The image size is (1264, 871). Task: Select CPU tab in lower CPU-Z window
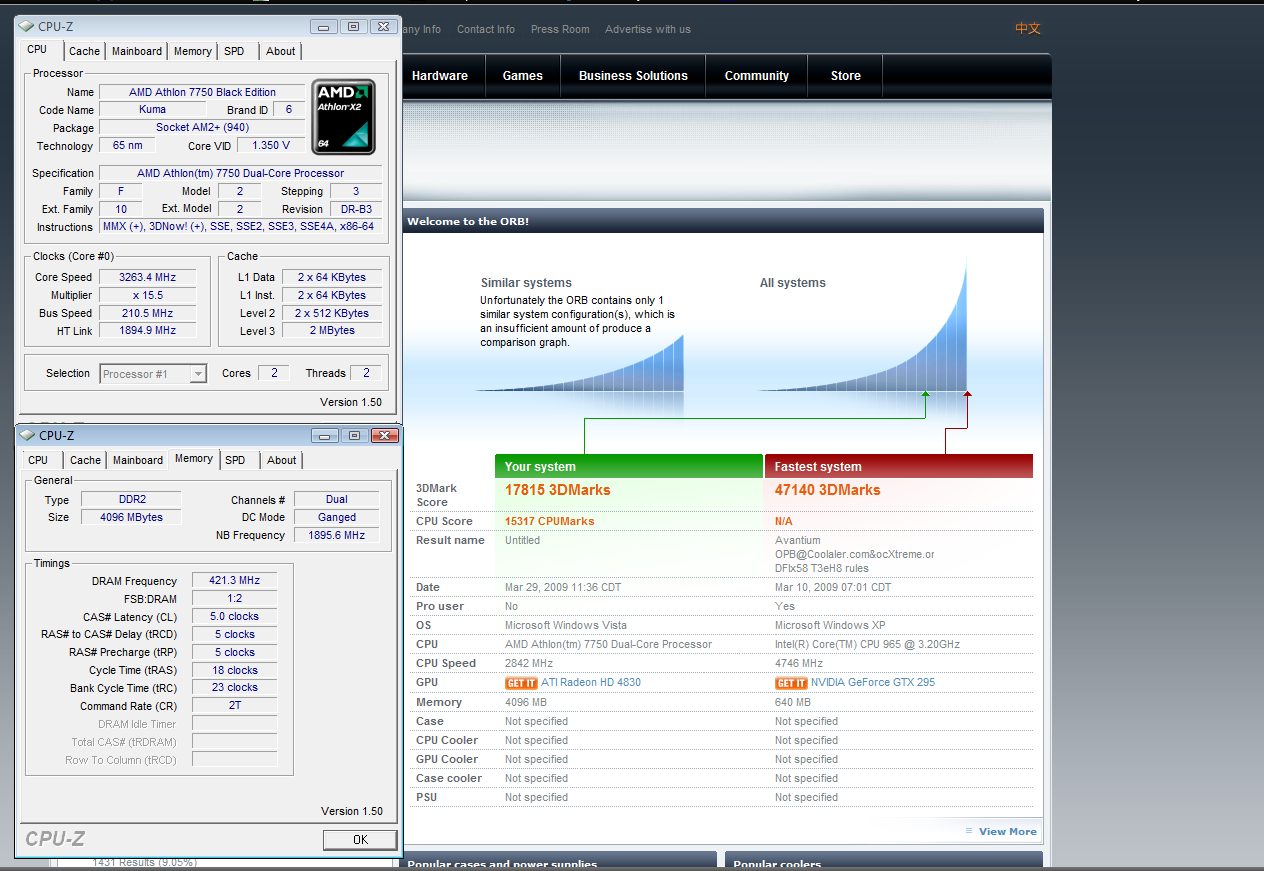click(x=38, y=460)
